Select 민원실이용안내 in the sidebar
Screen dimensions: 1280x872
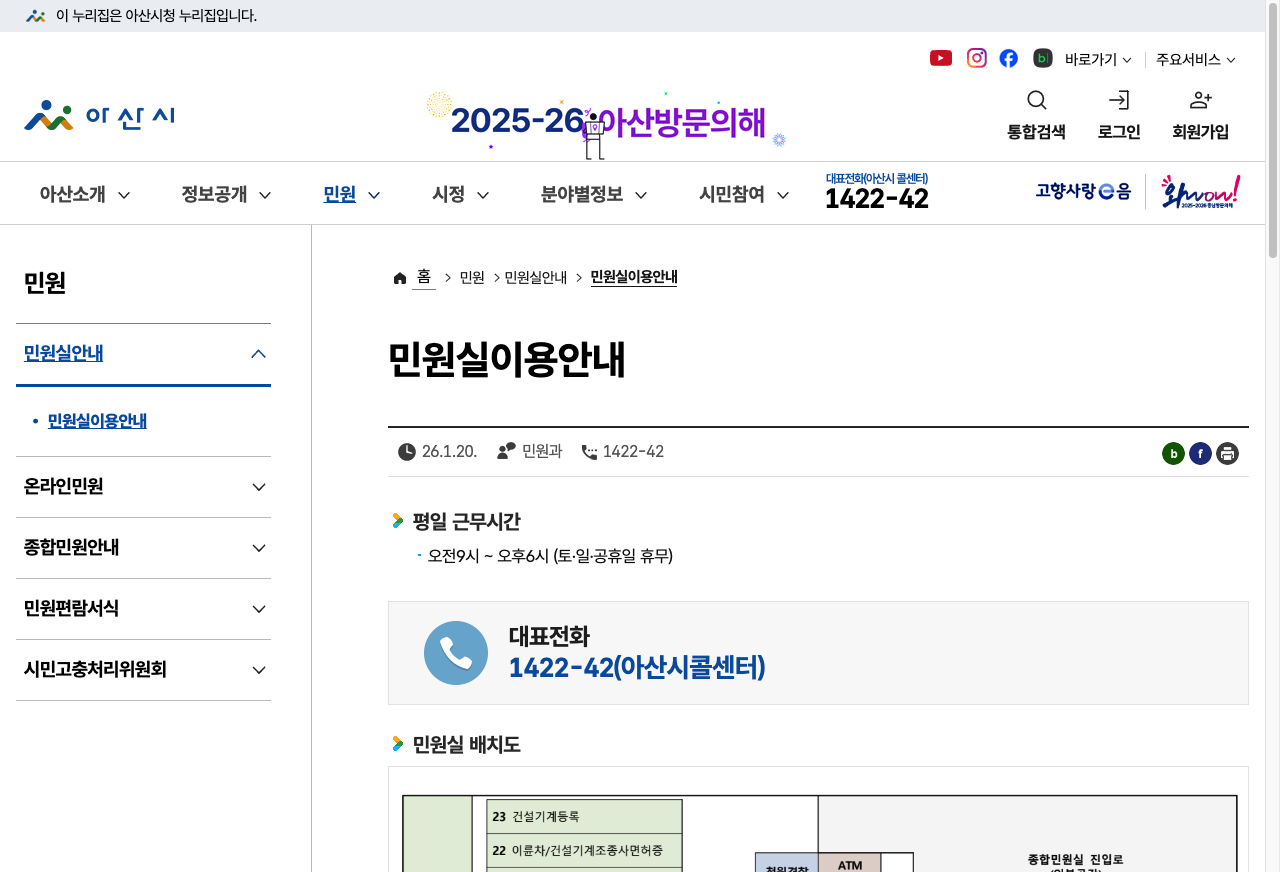click(97, 421)
